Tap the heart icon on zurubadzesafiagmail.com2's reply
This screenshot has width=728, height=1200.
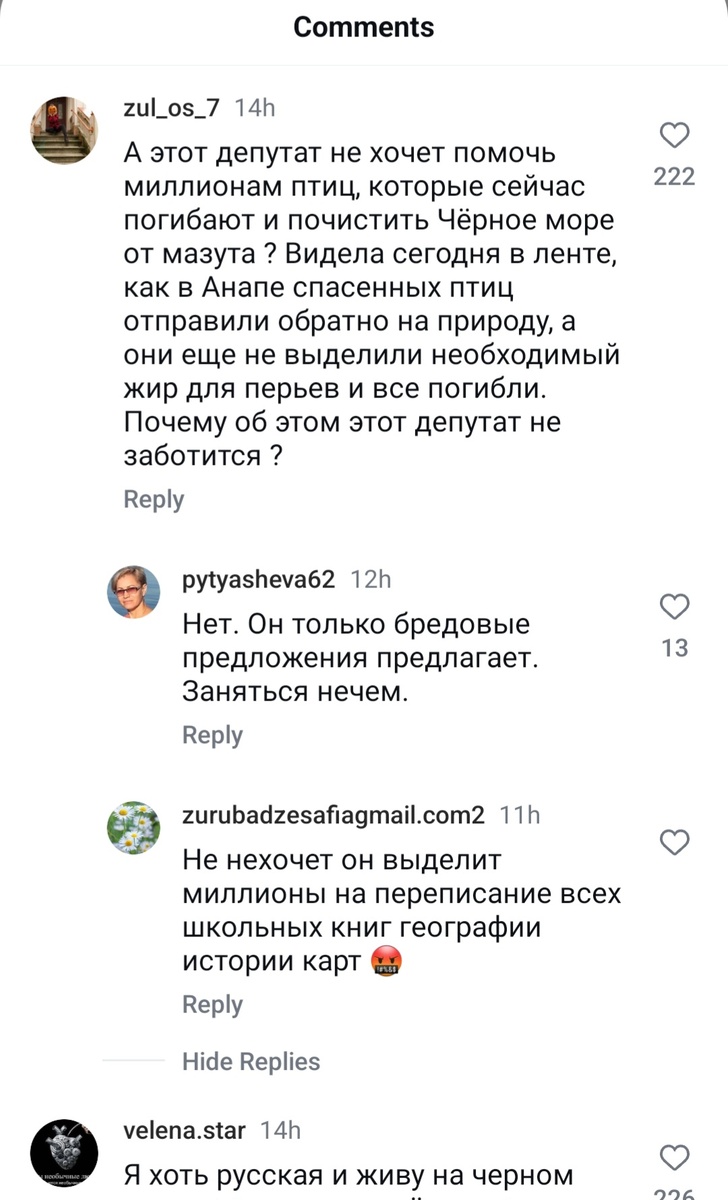[x=673, y=843]
